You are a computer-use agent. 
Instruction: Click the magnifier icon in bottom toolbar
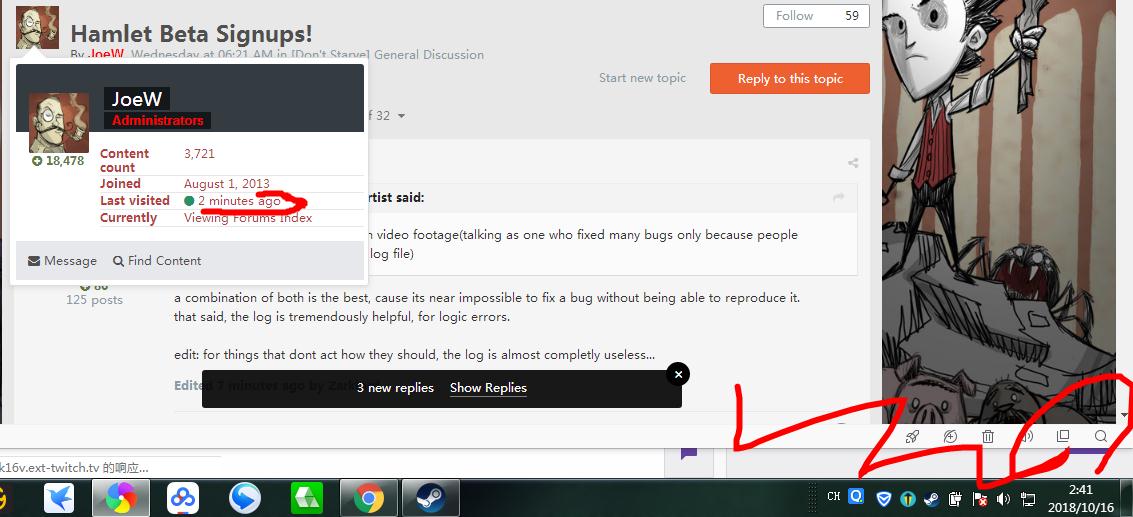pyautogui.click(x=1101, y=437)
